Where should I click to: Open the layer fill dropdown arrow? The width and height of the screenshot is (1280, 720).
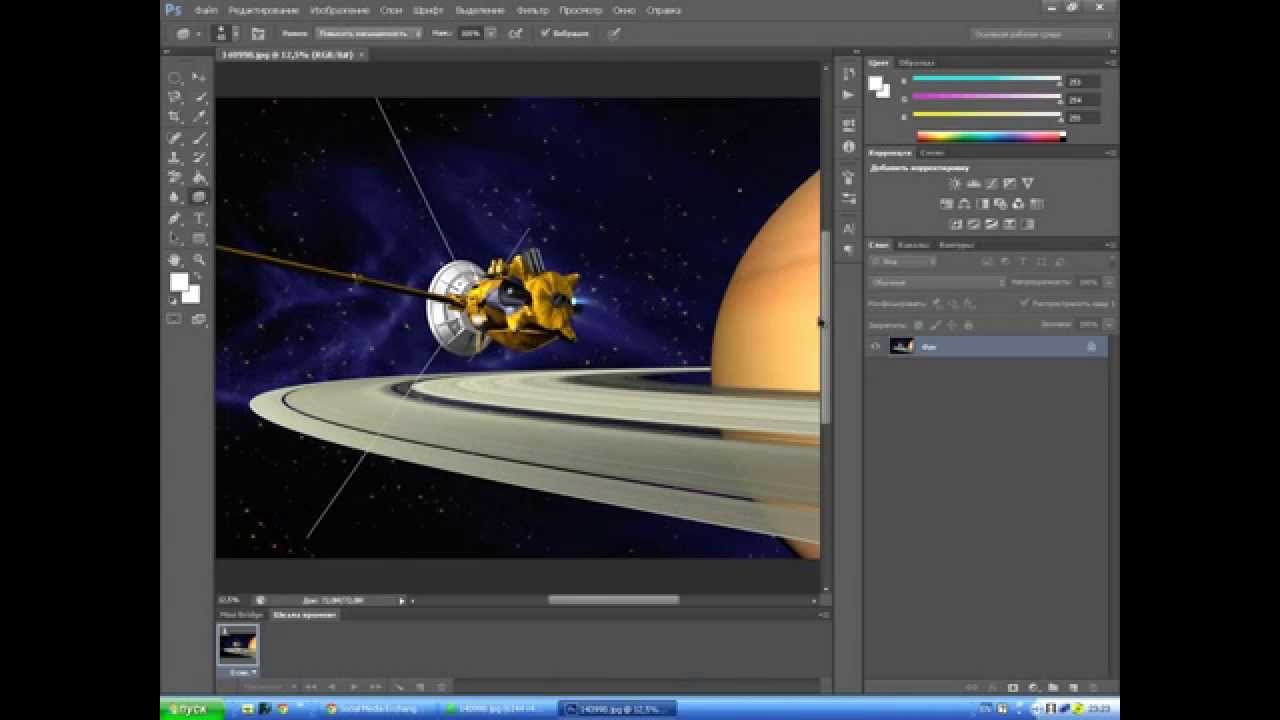pyautogui.click(x=1109, y=325)
